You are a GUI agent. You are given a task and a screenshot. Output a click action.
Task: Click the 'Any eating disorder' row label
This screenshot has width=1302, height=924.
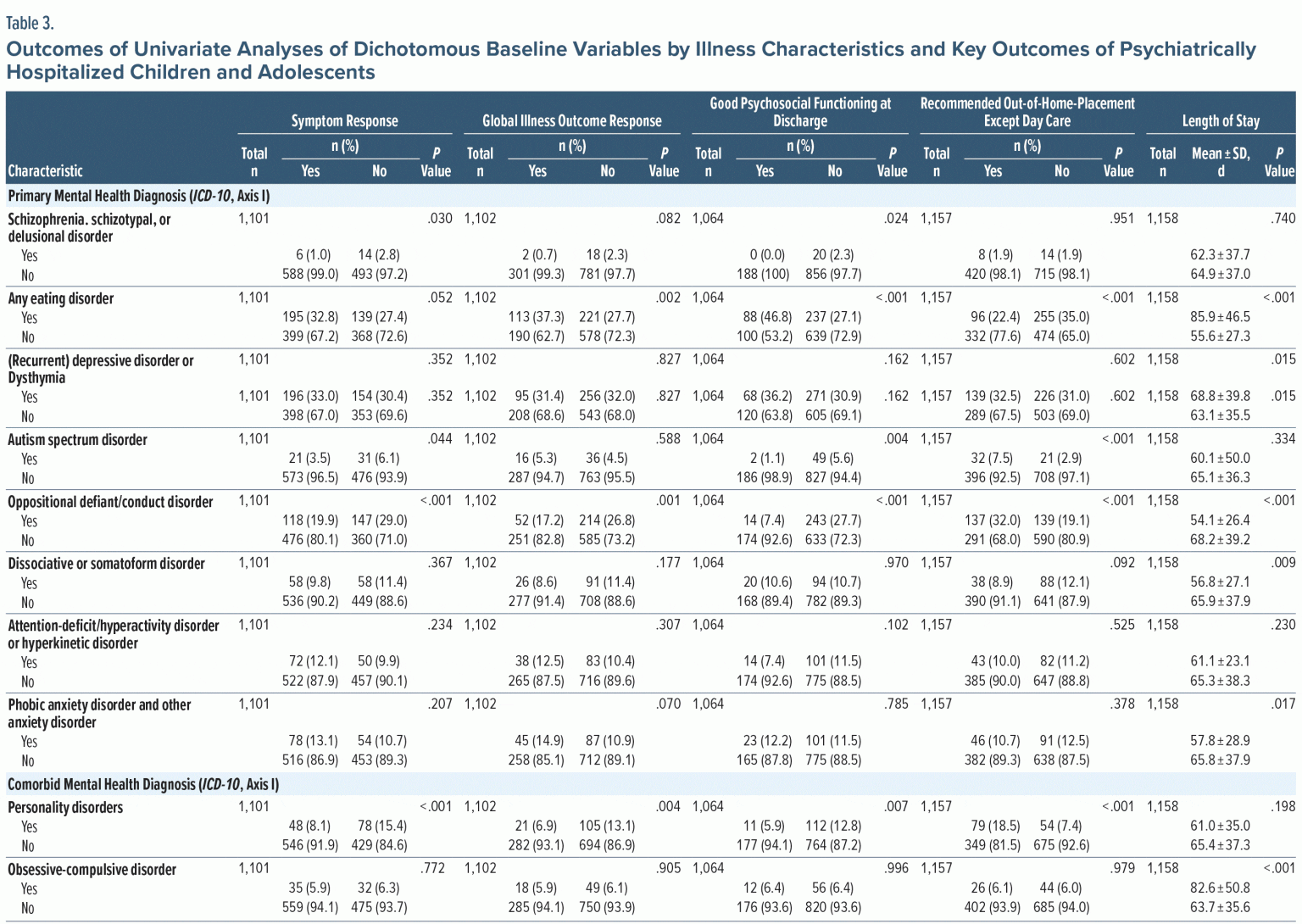[61, 298]
